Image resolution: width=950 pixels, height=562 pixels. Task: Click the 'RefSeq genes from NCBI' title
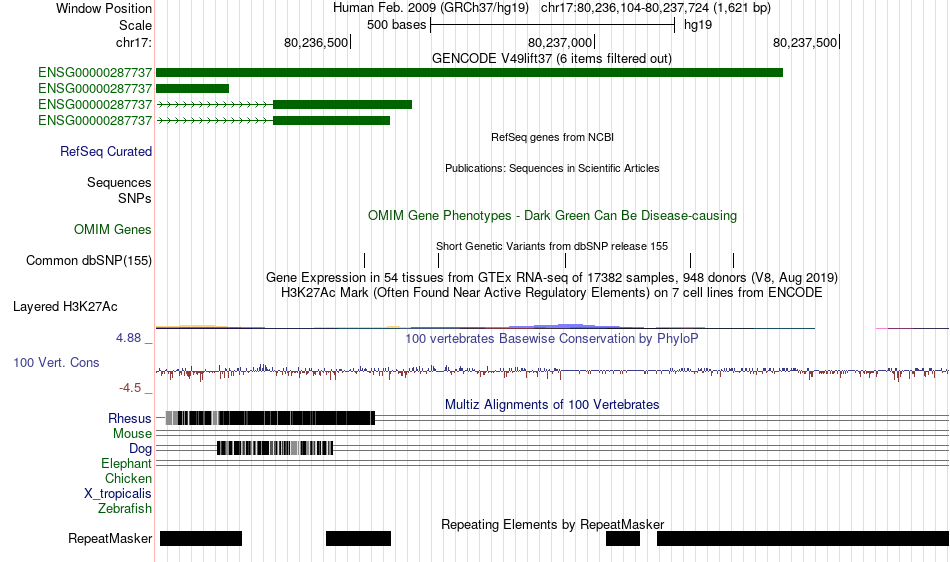(553, 137)
